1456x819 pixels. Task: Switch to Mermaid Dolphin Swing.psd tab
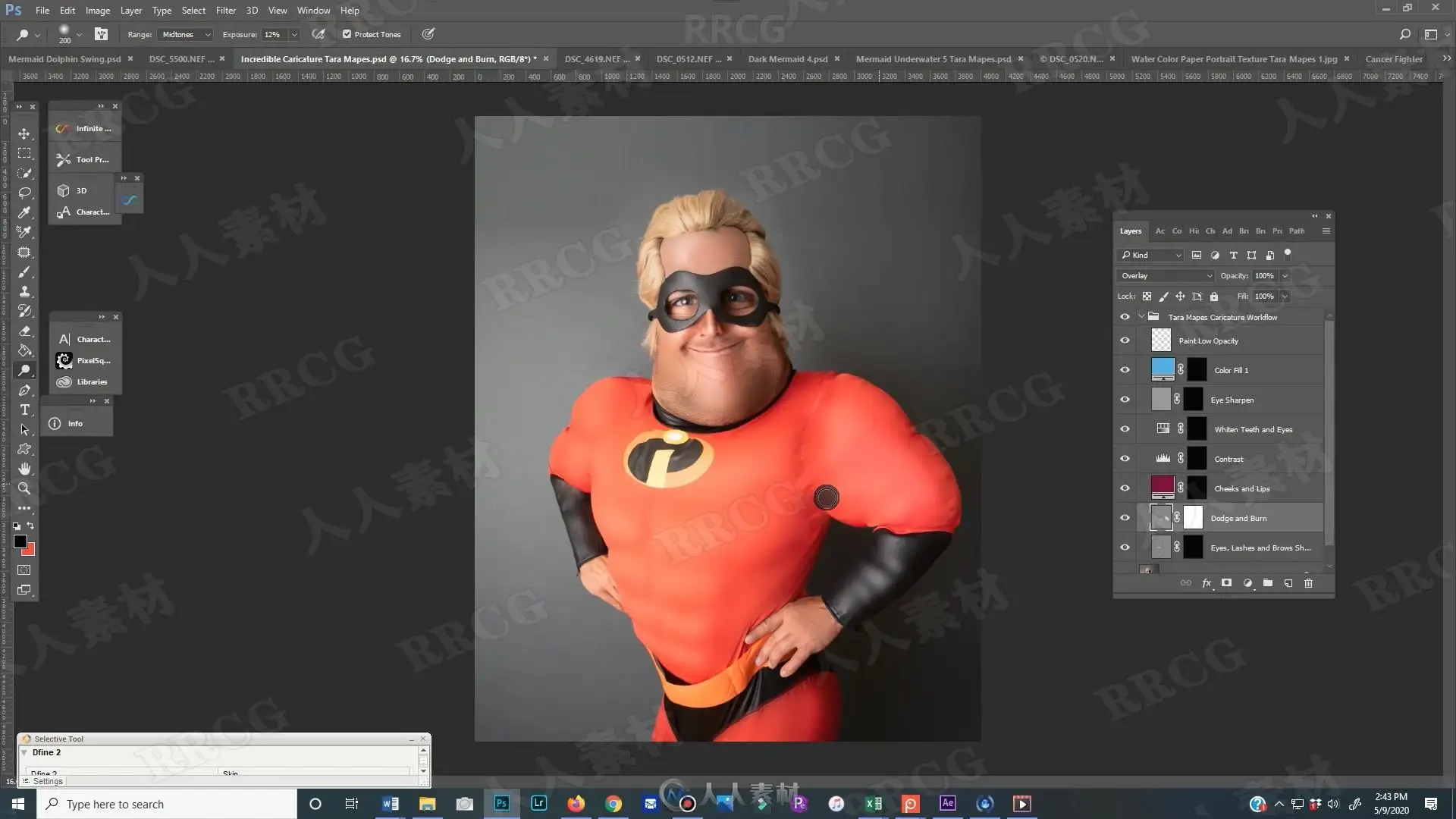point(64,59)
